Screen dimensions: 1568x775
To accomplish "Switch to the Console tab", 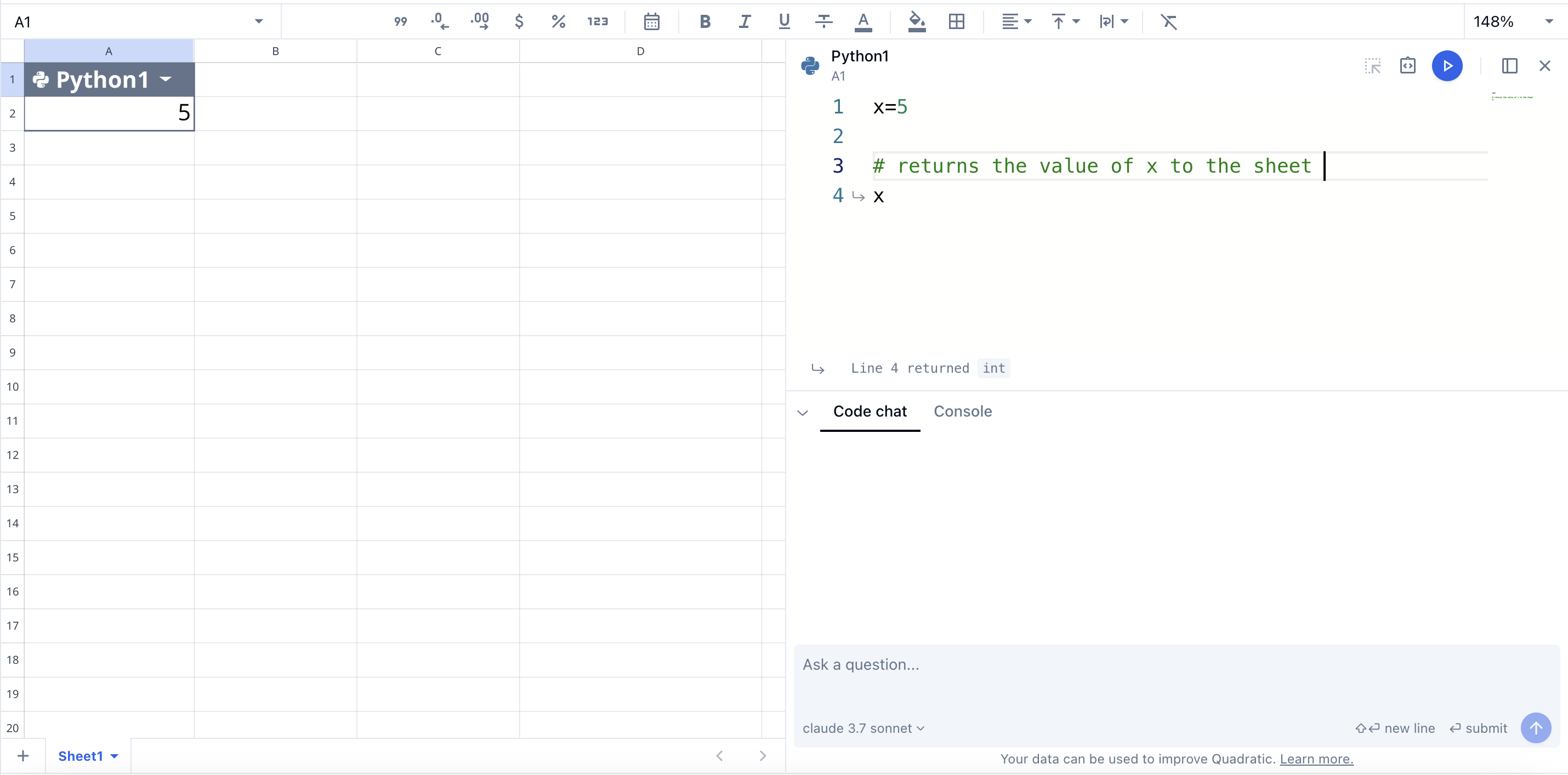I will 962,411.
